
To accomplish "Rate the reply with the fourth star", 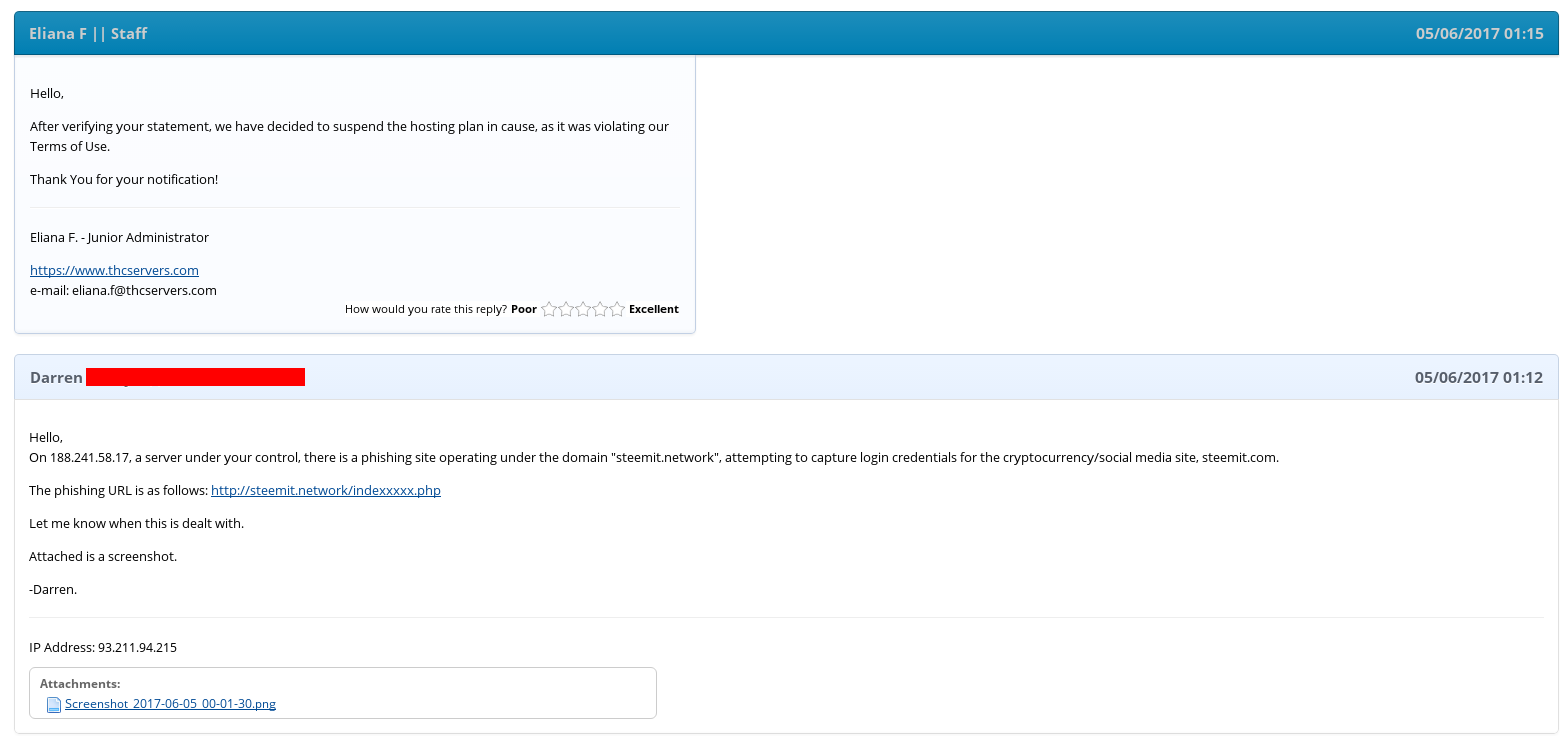I will tap(600, 309).
